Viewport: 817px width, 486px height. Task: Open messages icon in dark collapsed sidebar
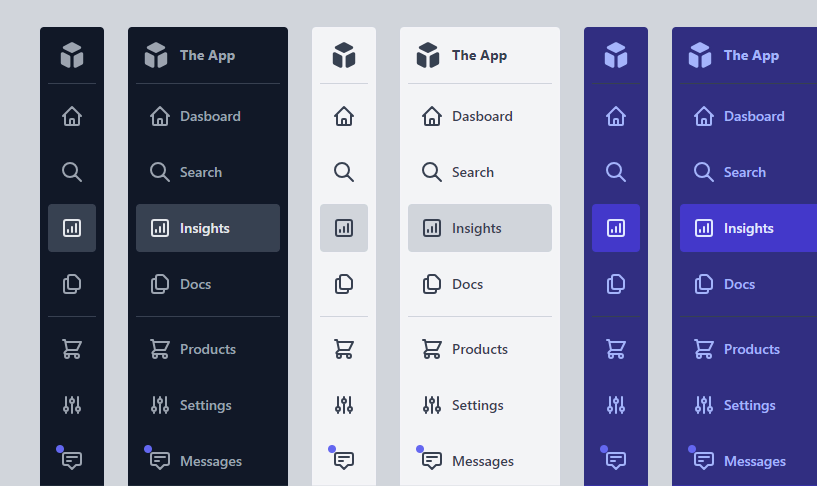tap(72, 461)
